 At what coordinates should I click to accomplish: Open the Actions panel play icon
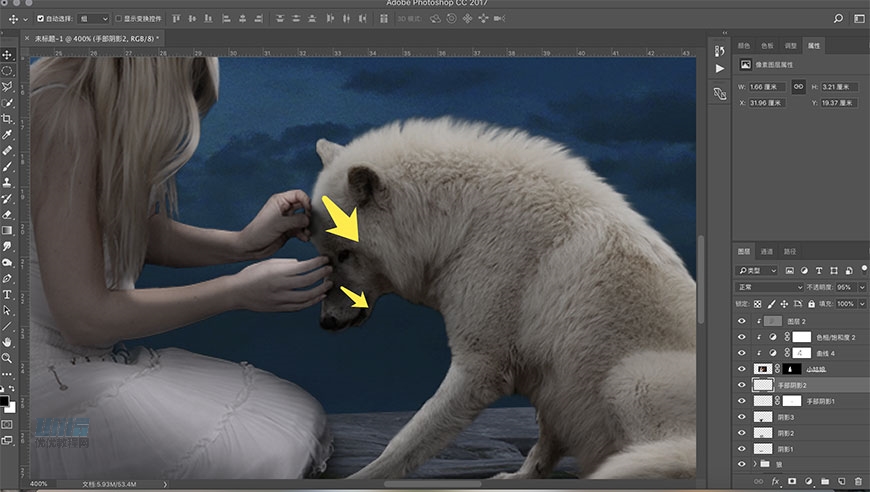coord(720,69)
